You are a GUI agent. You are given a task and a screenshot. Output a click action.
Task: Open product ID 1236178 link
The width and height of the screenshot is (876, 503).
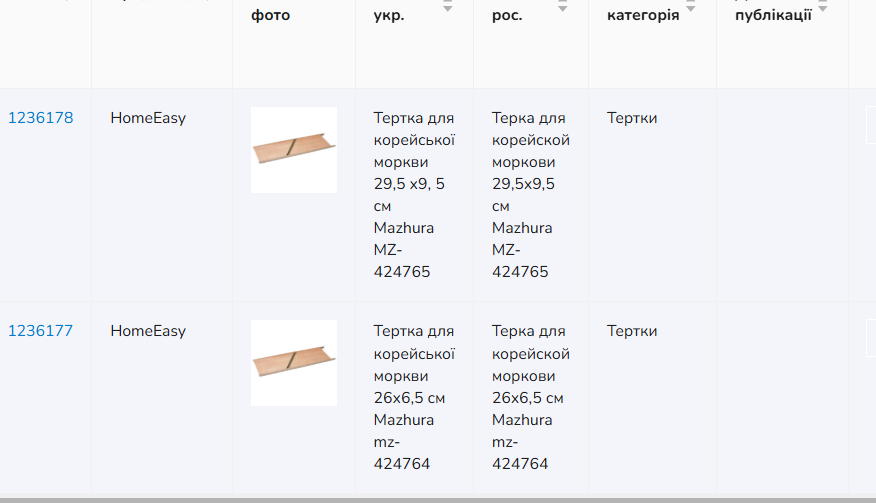(41, 118)
